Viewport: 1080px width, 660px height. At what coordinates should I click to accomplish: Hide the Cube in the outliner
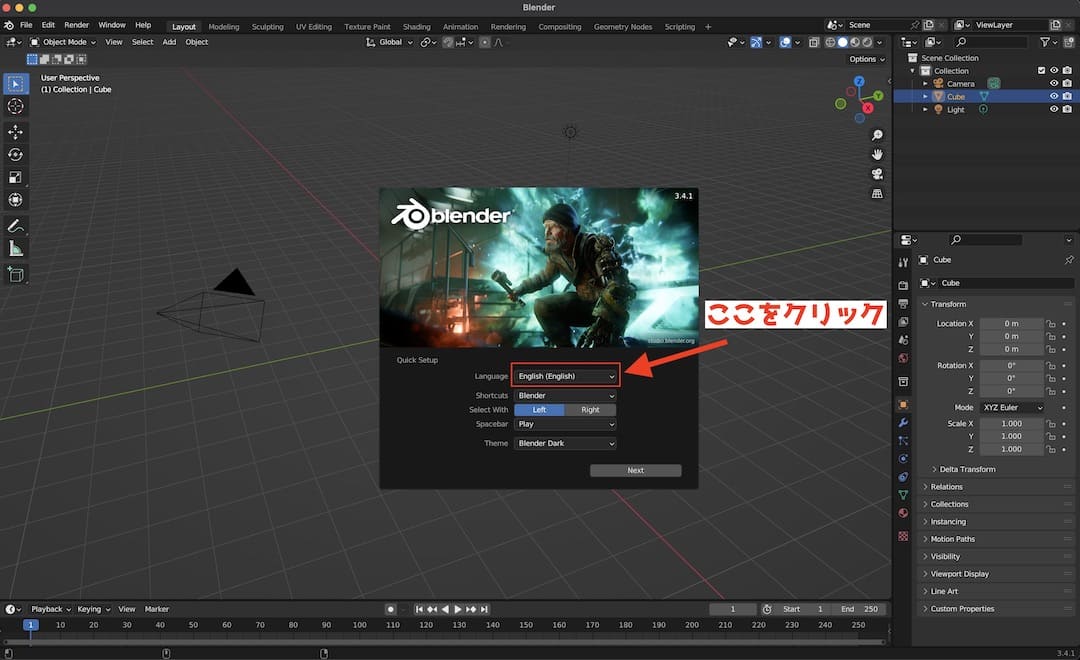pos(1054,96)
